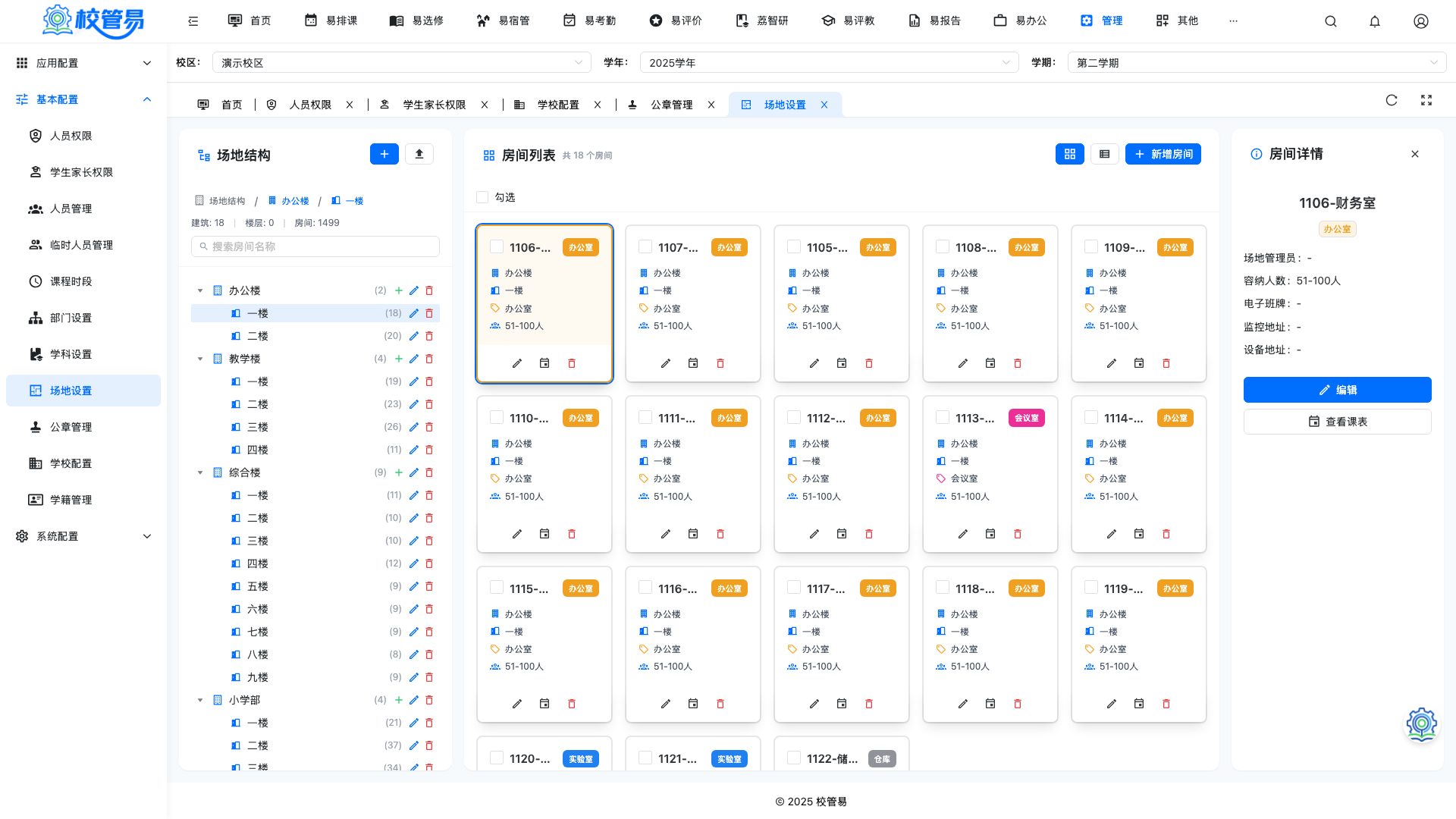Open the 校区 dropdown showing 演示校区
Viewport: 1456px width, 819px height.
tap(401, 63)
